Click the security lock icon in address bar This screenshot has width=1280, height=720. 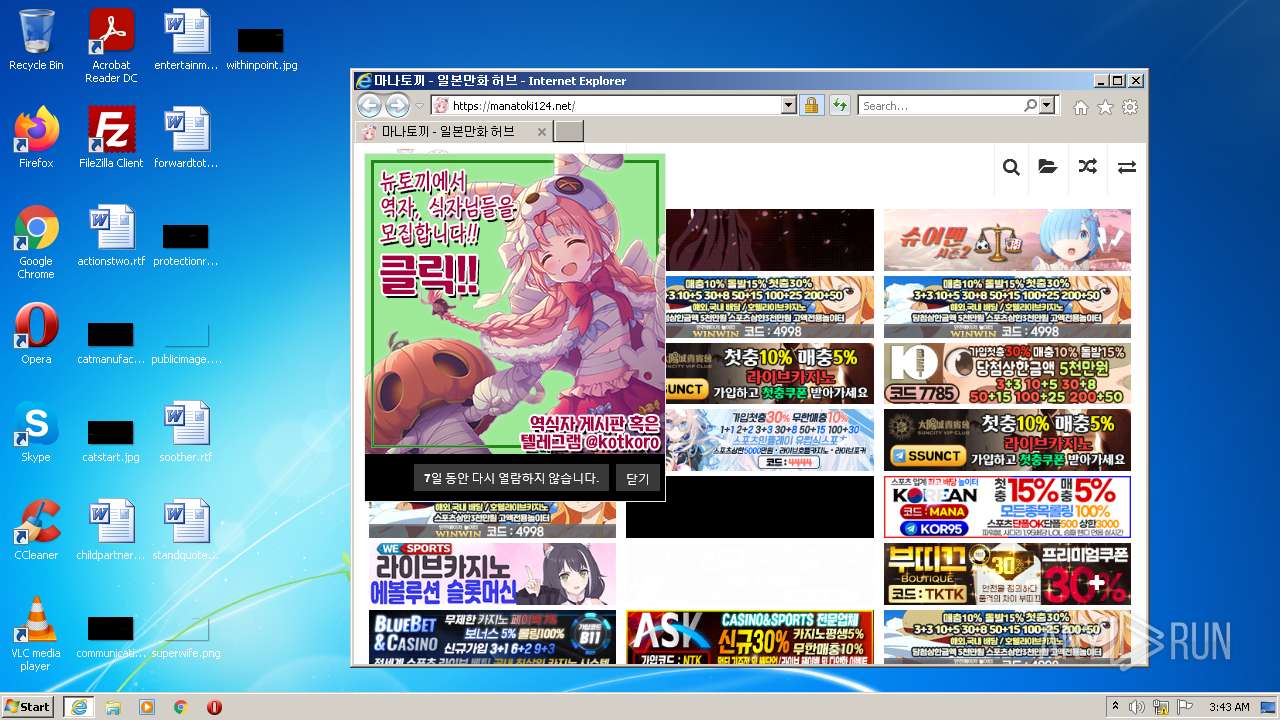click(811, 105)
